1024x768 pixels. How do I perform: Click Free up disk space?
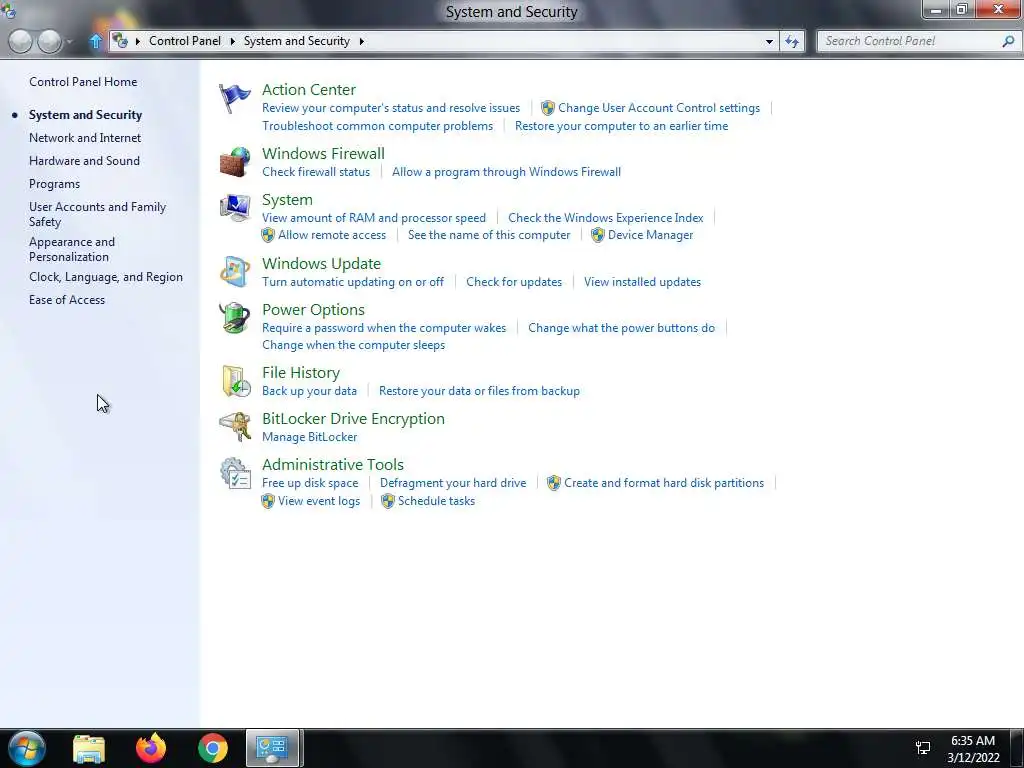[310, 483]
